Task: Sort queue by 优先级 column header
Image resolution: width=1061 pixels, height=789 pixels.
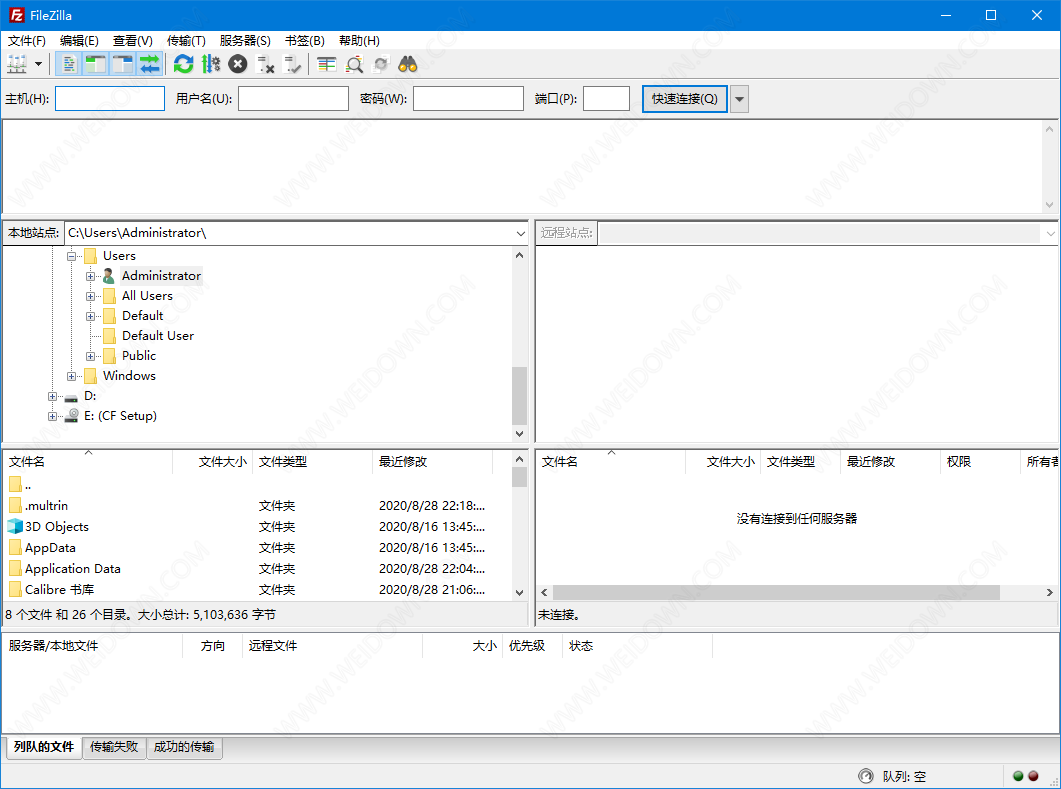Action: click(532, 646)
